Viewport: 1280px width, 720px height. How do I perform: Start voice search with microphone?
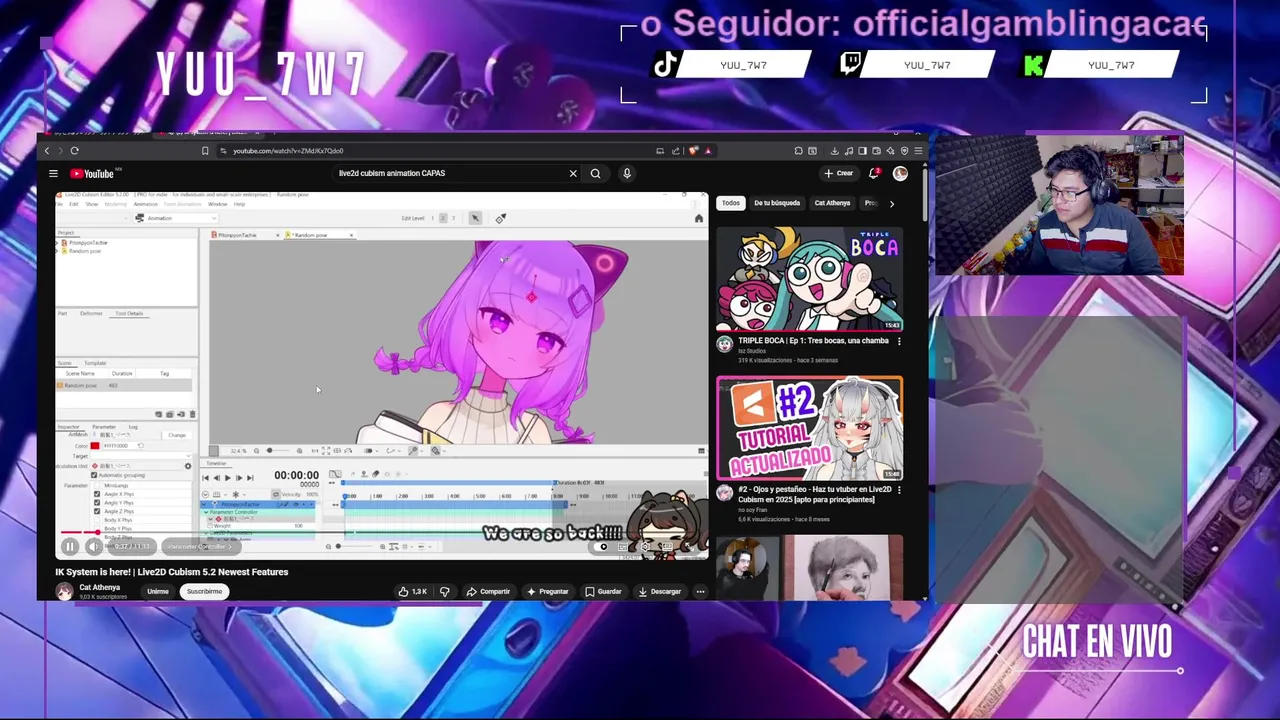[x=627, y=173]
